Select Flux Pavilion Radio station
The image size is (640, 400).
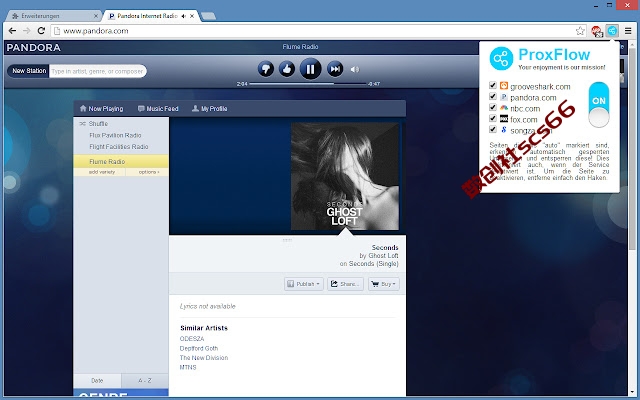115,135
